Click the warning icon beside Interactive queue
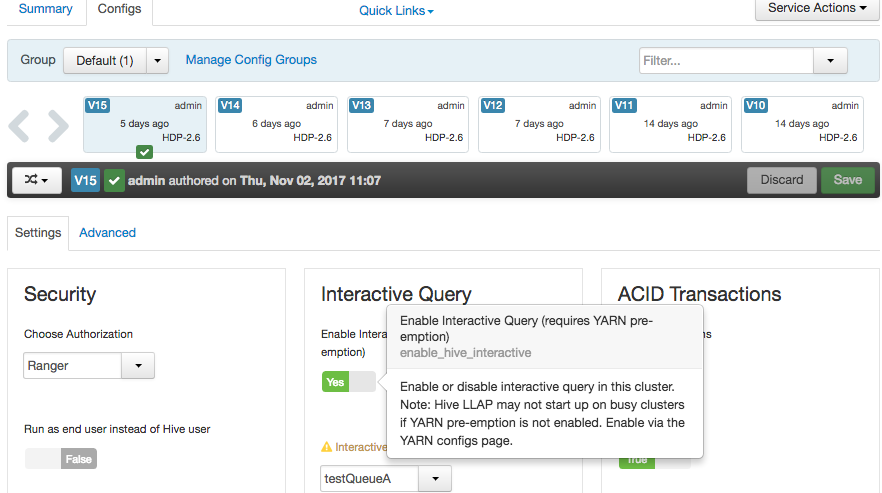882x493 pixels. tap(326, 447)
